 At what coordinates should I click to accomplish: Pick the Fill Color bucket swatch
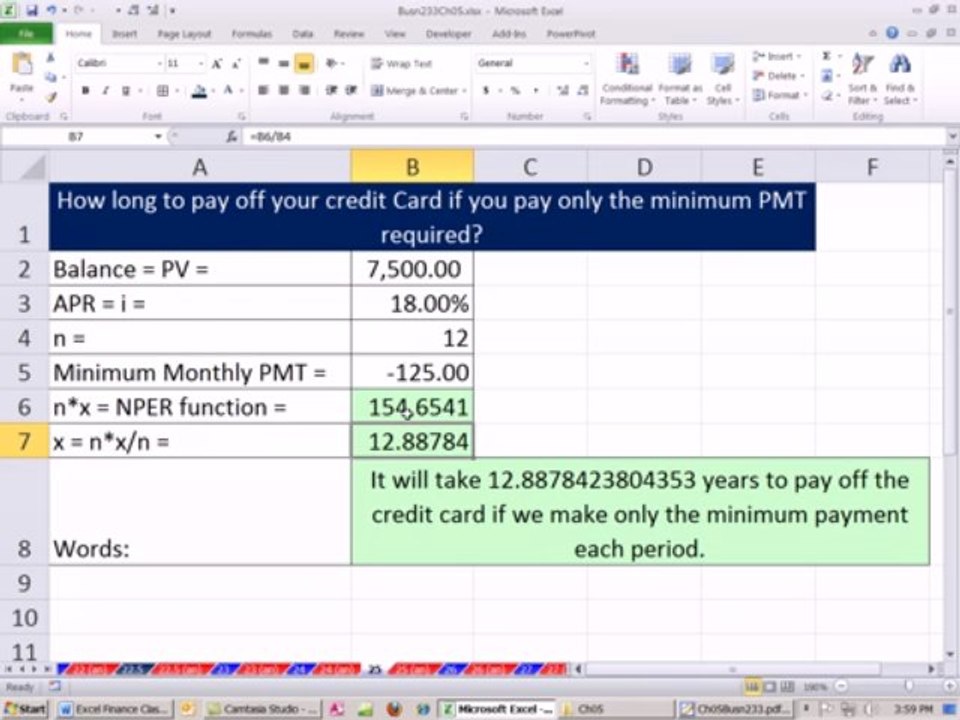point(199,91)
